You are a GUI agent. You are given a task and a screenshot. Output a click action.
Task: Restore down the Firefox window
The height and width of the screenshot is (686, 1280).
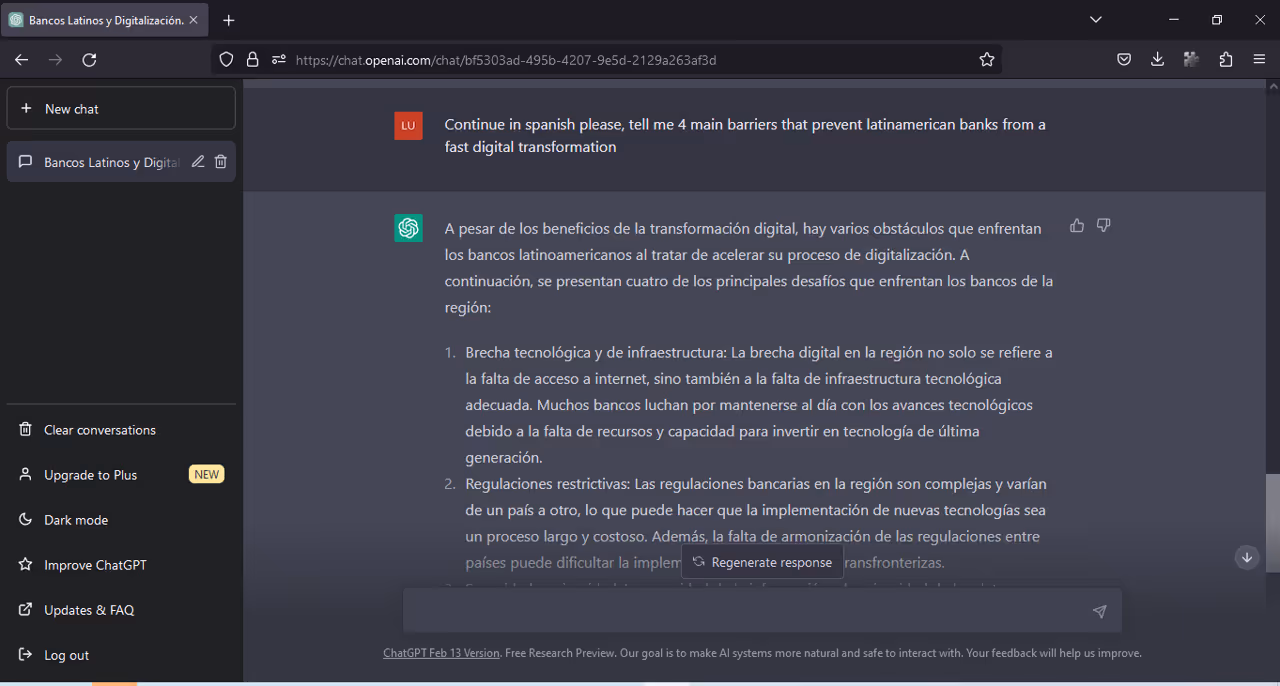(x=1217, y=19)
